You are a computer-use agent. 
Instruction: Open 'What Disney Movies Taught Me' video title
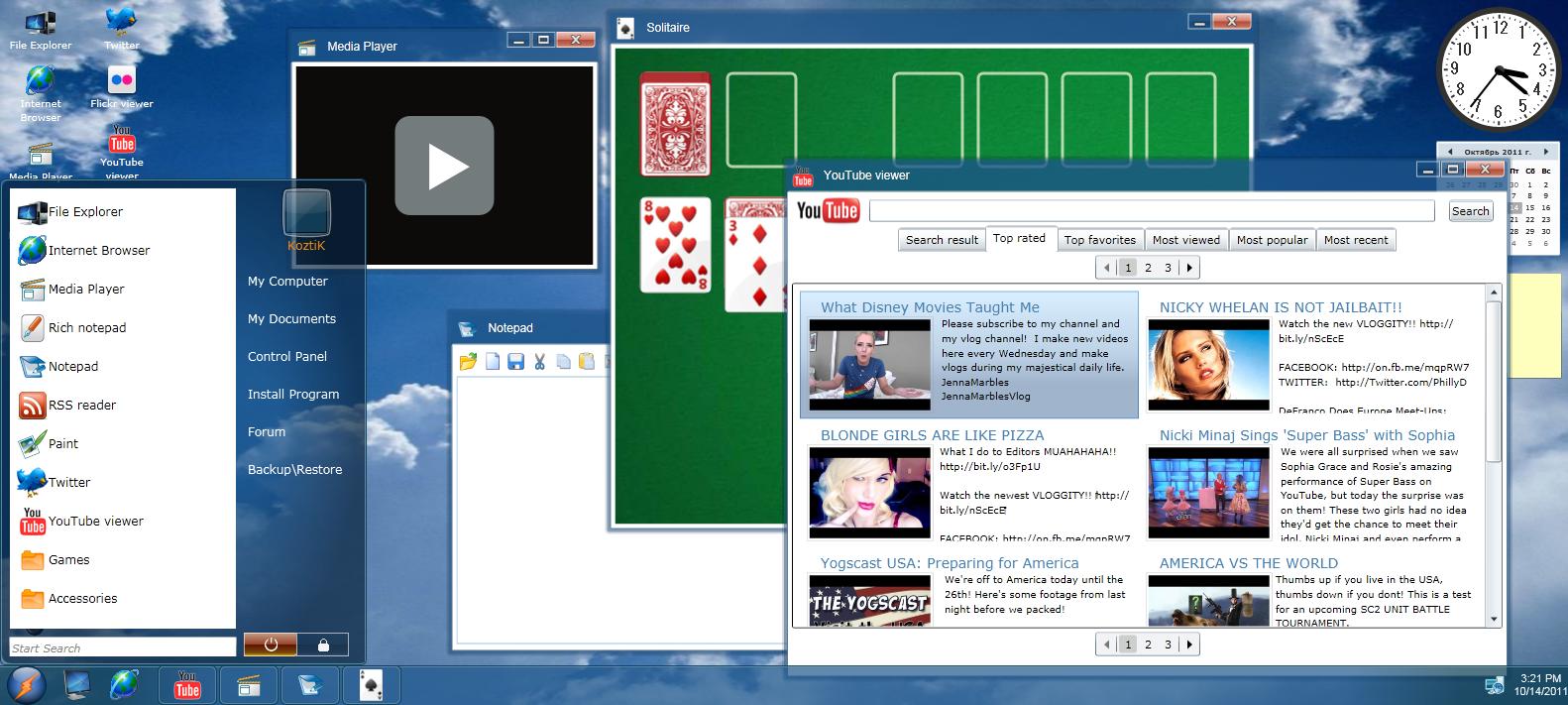coord(930,307)
